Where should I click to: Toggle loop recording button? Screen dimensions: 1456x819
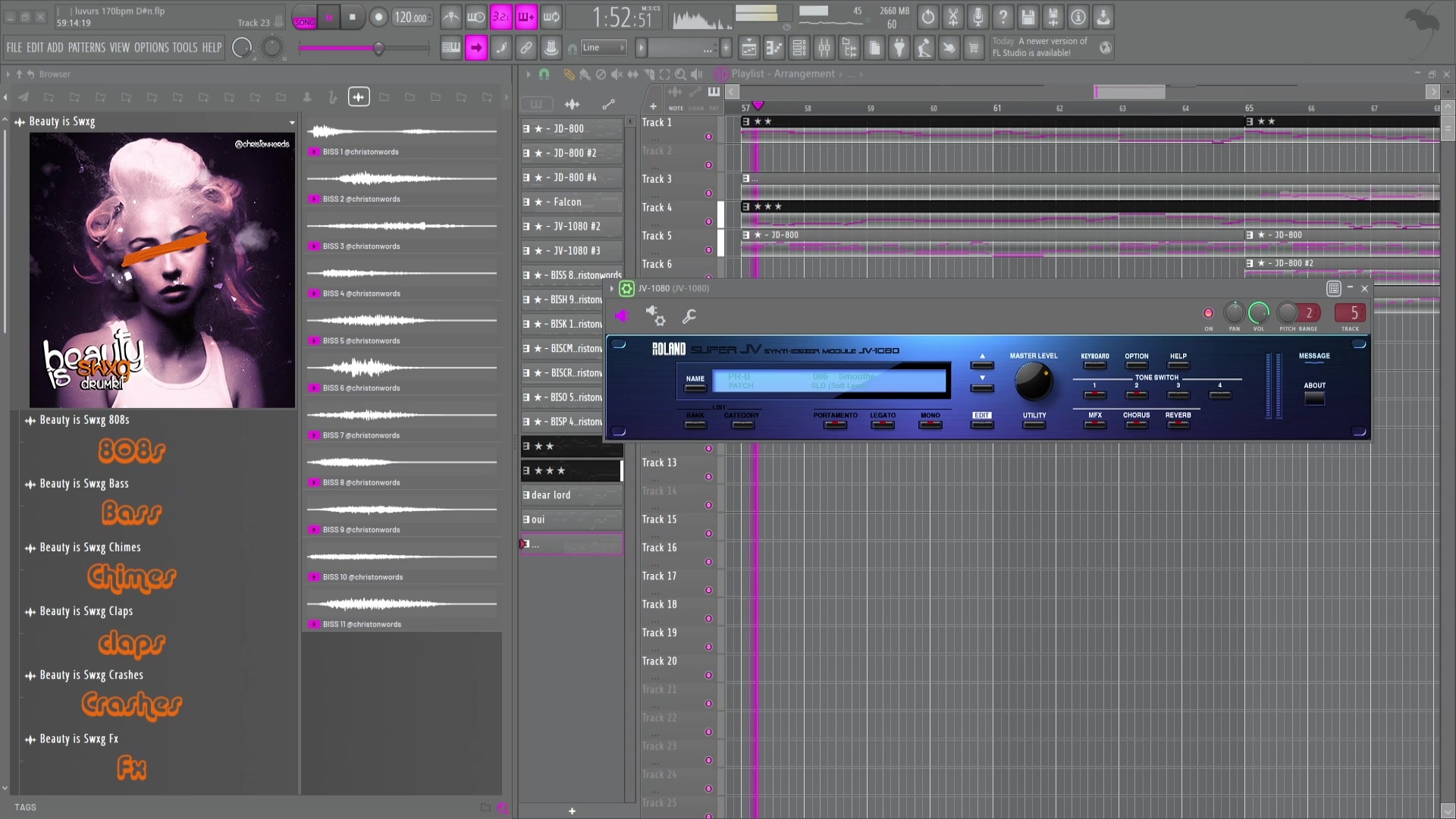(551, 17)
